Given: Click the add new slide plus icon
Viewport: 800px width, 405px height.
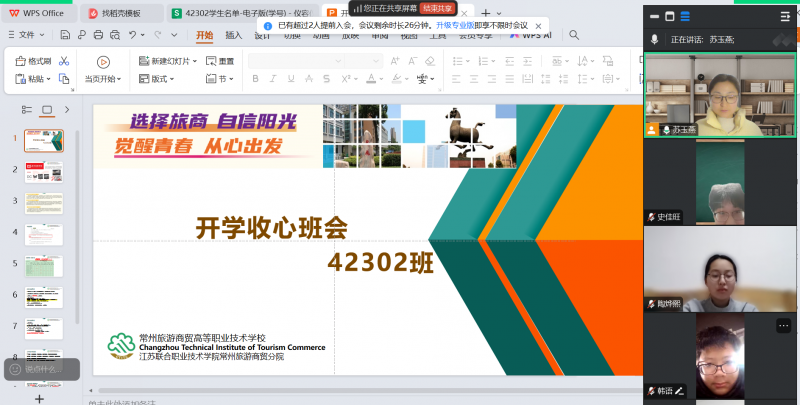Looking at the screenshot, I should [x=40, y=398].
